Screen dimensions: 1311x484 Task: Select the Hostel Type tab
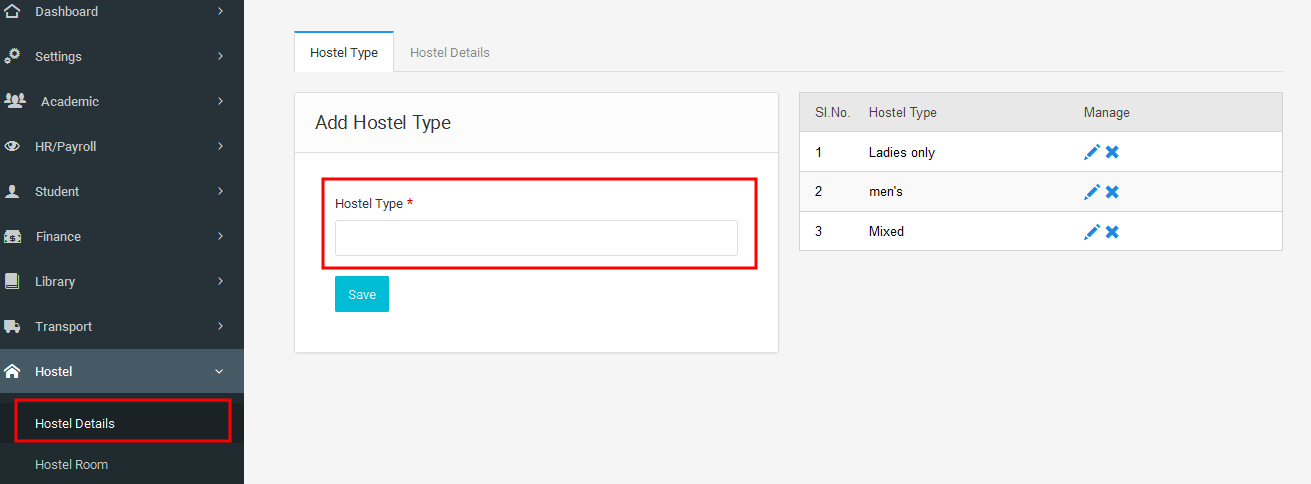(344, 52)
